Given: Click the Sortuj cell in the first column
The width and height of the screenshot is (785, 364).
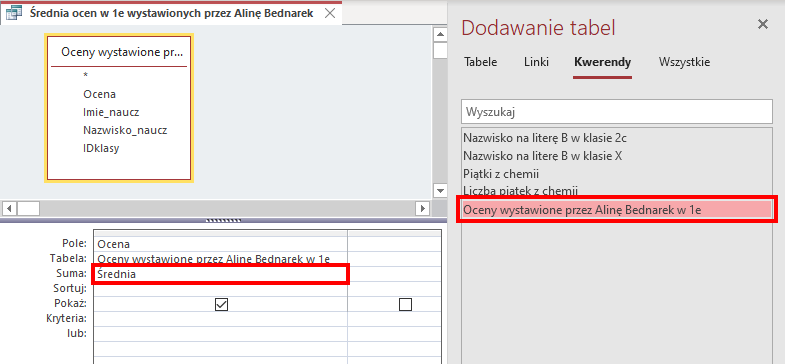Looking at the screenshot, I should [220, 289].
